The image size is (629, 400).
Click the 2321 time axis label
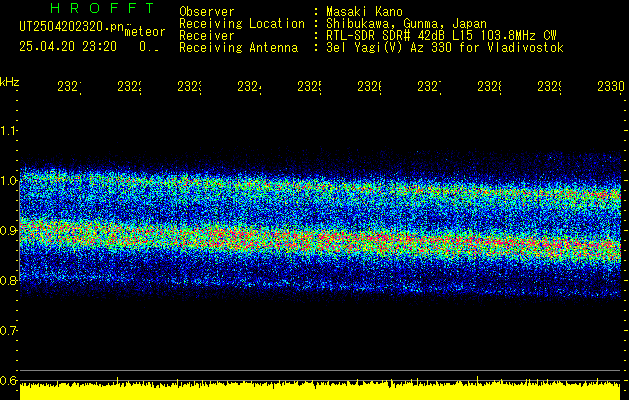[x=69, y=87]
